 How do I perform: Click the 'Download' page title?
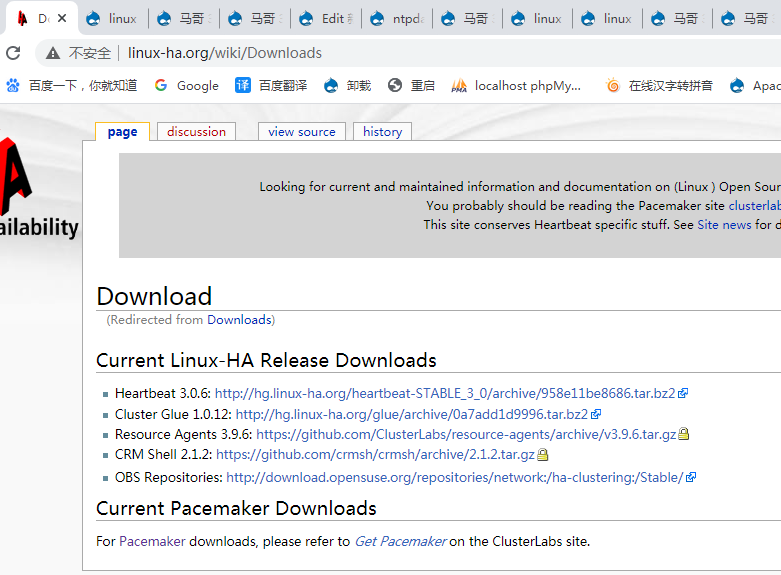coord(154,296)
